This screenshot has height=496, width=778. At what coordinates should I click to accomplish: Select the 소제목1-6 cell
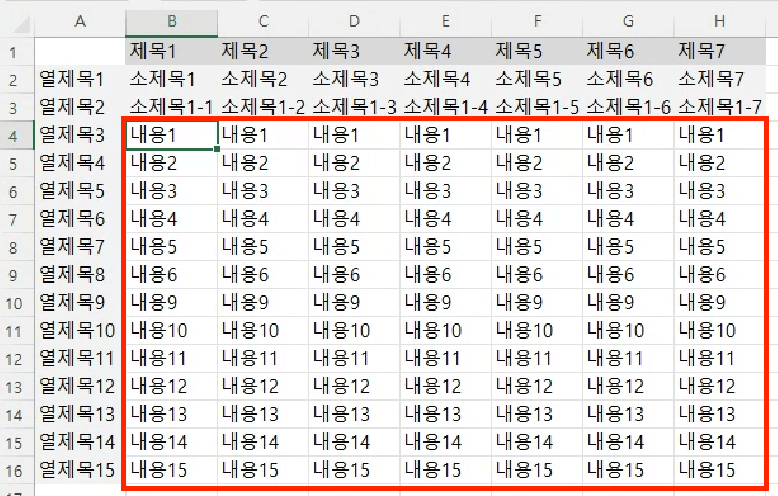tap(628, 107)
